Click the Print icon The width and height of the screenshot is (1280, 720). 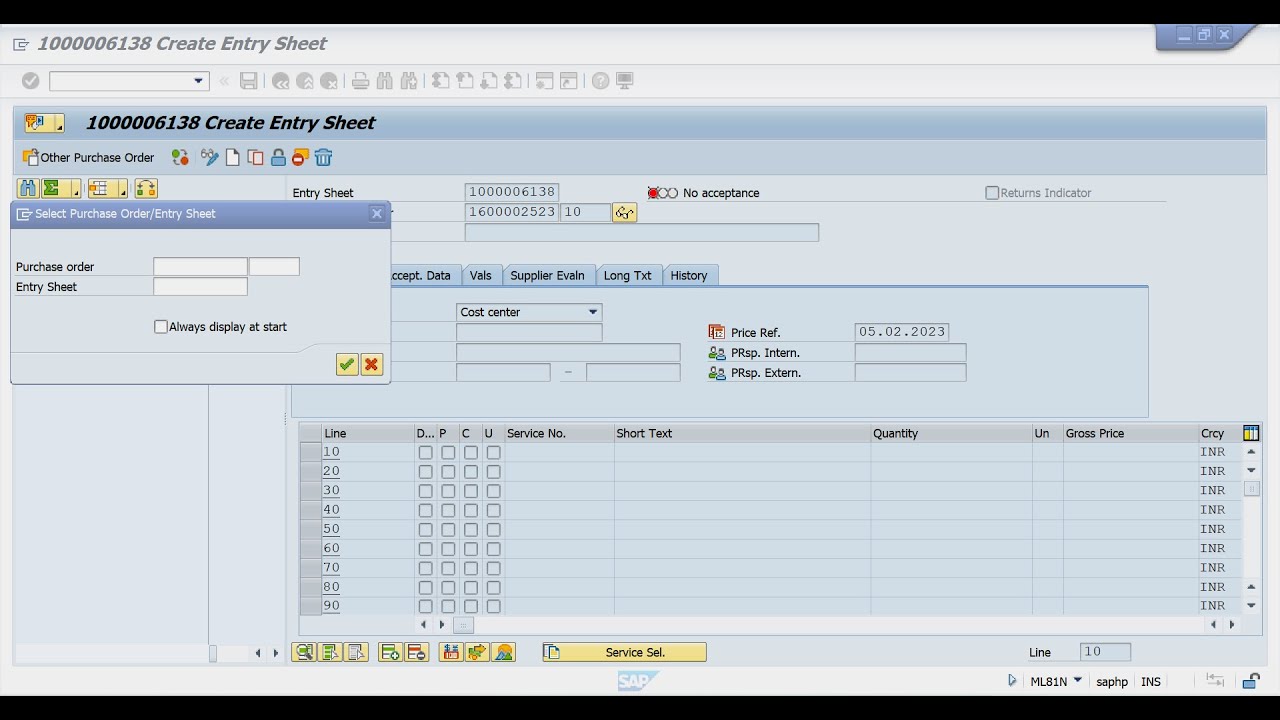360,81
